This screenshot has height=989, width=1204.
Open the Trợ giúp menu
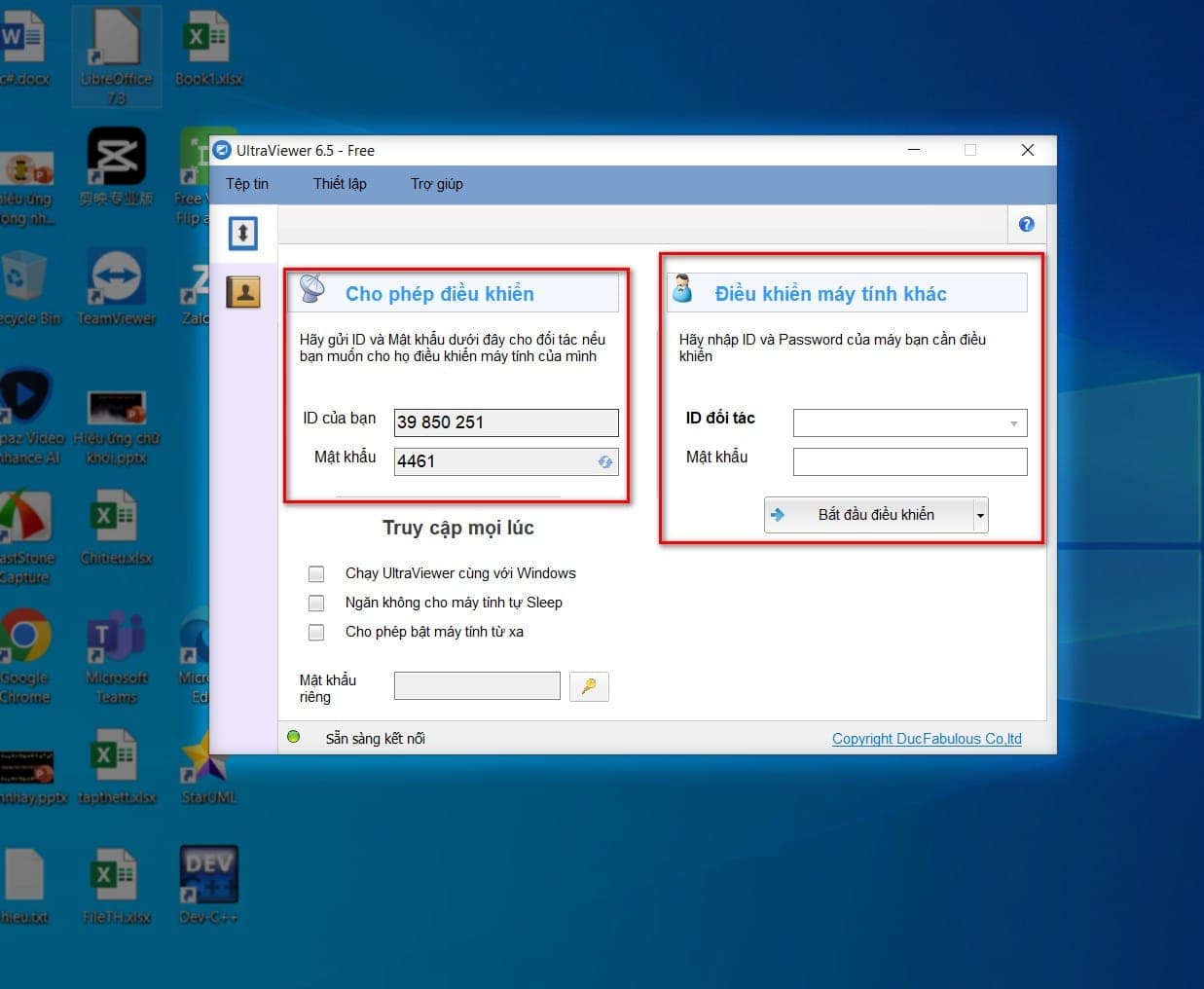coord(436,184)
